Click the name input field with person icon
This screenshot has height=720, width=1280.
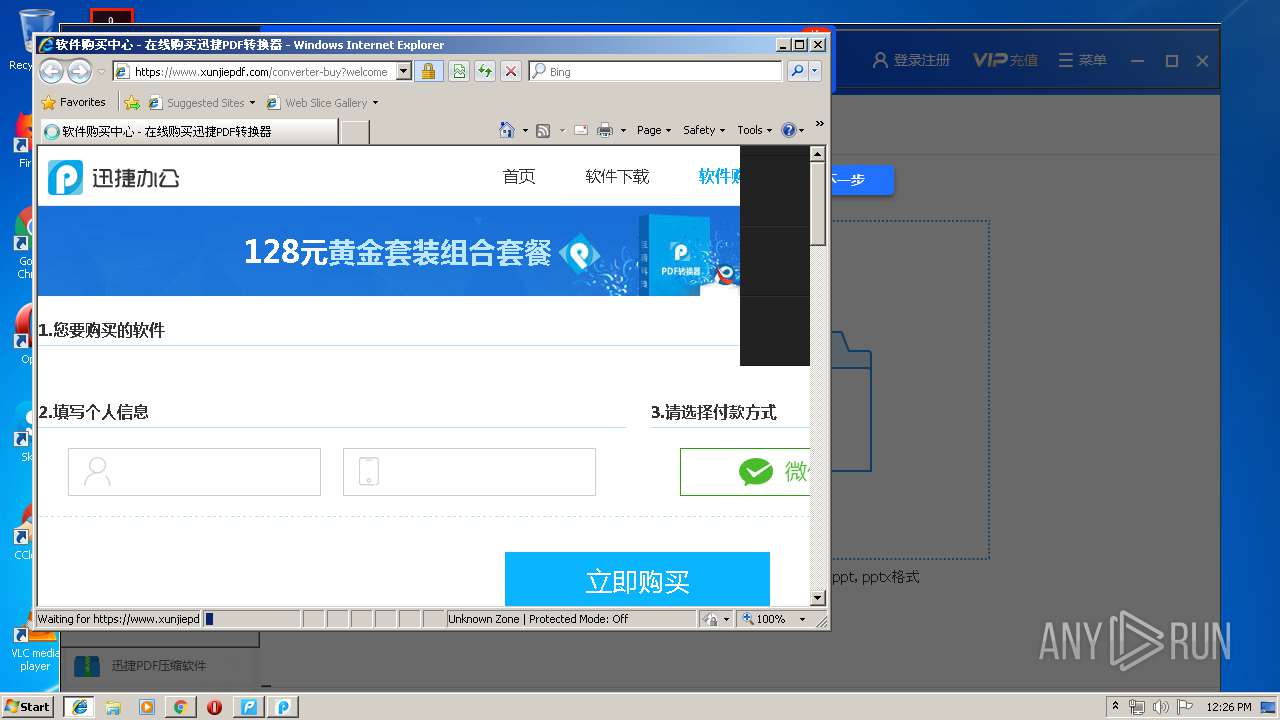coord(194,471)
